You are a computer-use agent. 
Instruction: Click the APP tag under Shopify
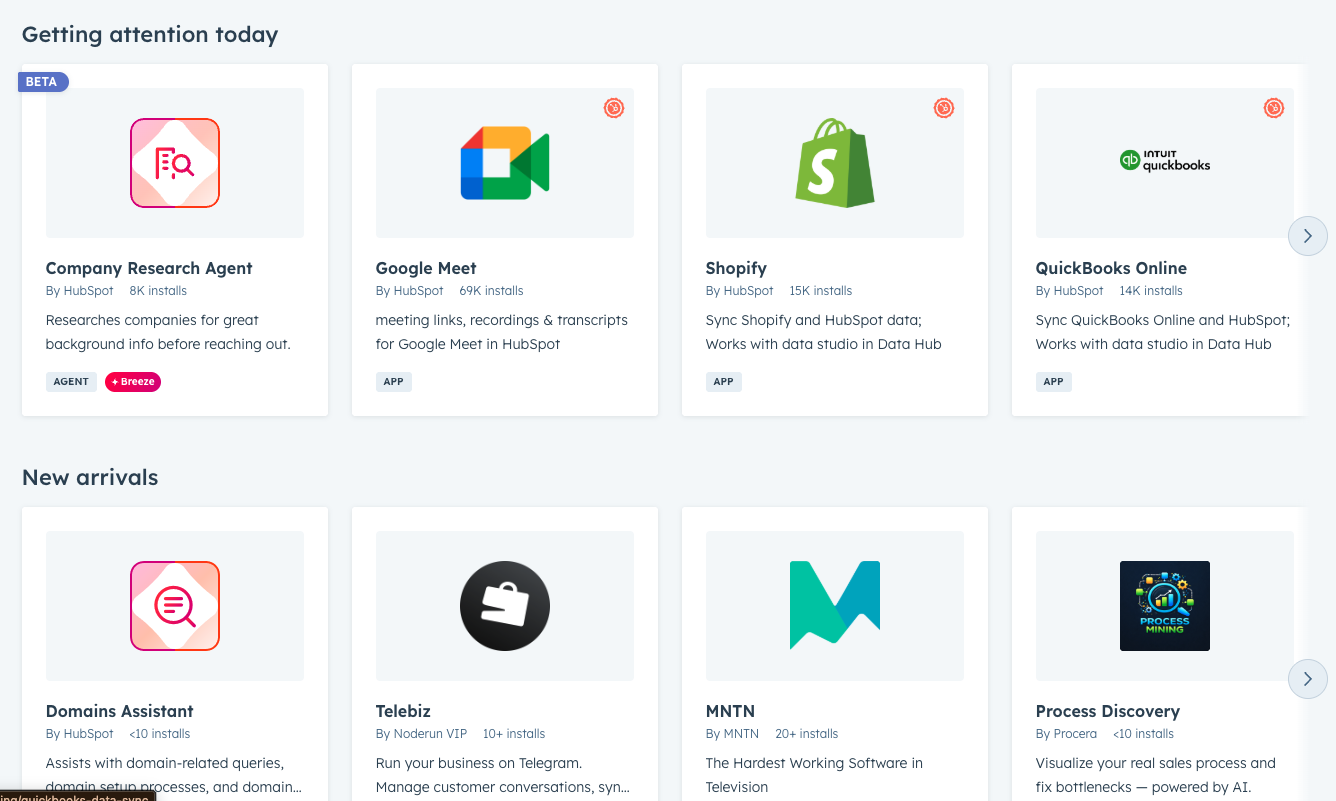pos(724,382)
